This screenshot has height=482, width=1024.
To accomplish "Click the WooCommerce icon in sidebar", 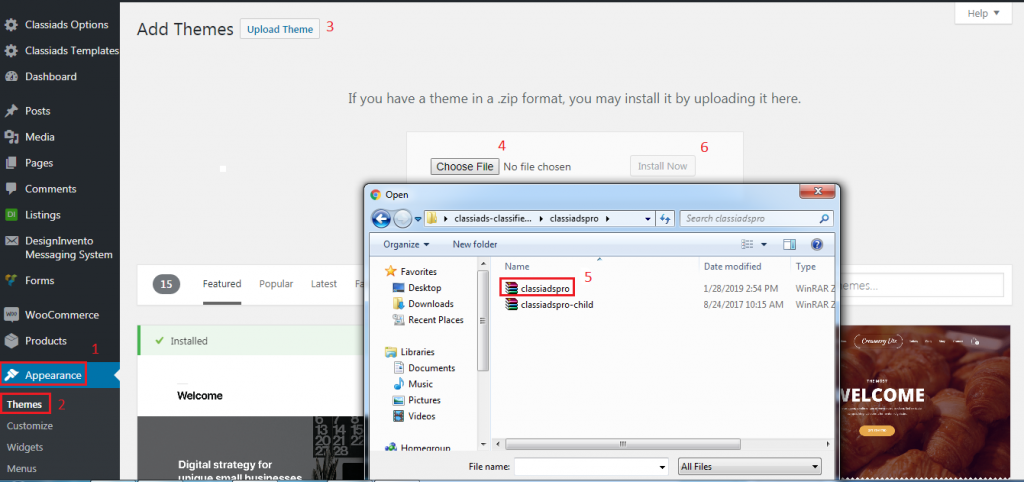I will click(x=11, y=315).
